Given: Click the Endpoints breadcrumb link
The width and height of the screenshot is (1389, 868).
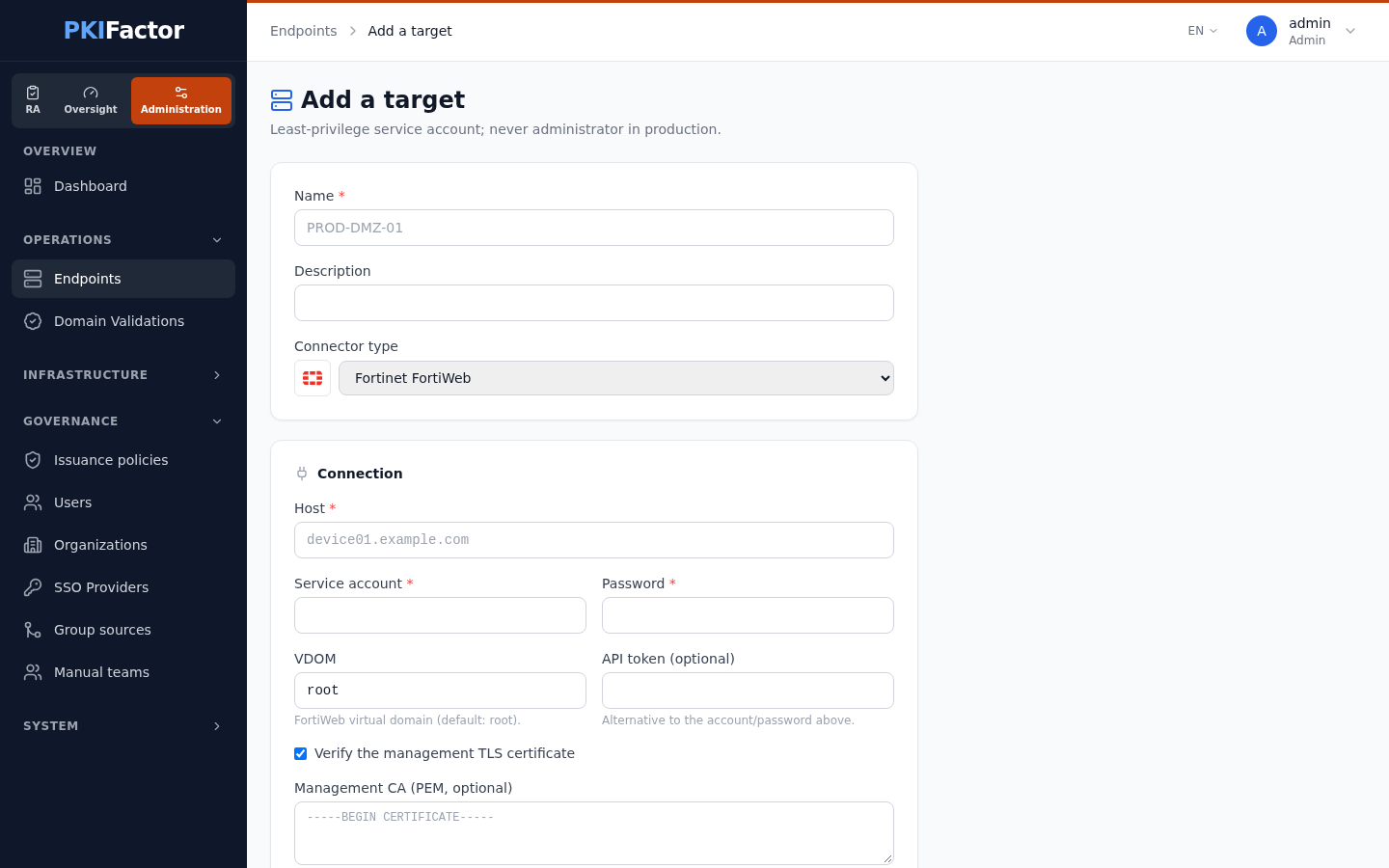Looking at the screenshot, I should point(303,31).
